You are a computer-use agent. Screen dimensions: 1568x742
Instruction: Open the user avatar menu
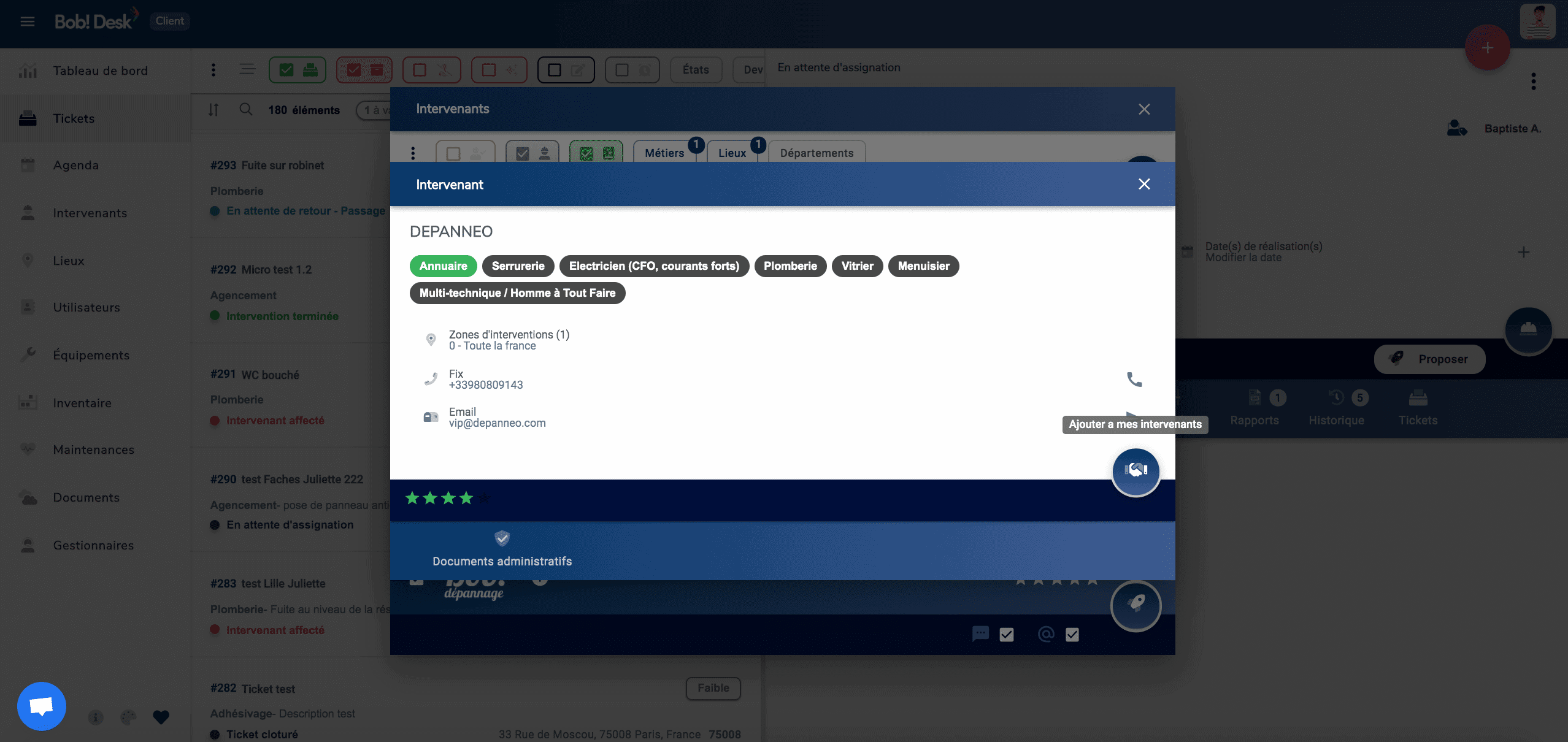[x=1538, y=21]
